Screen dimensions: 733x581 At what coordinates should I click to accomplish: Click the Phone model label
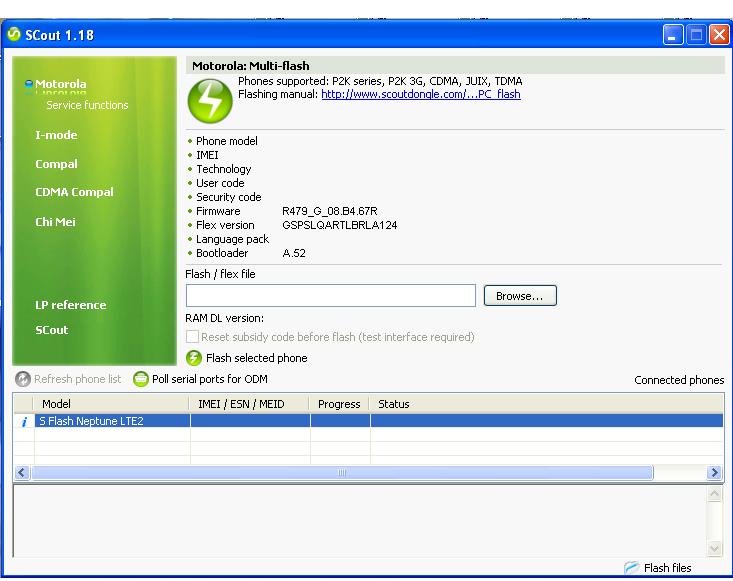pyautogui.click(x=227, y=141)
